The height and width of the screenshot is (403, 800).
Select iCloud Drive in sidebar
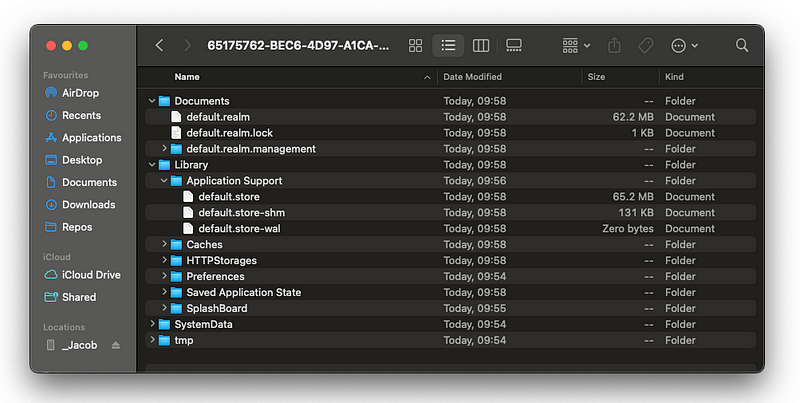pyautogui.click(x=90, y=275)
